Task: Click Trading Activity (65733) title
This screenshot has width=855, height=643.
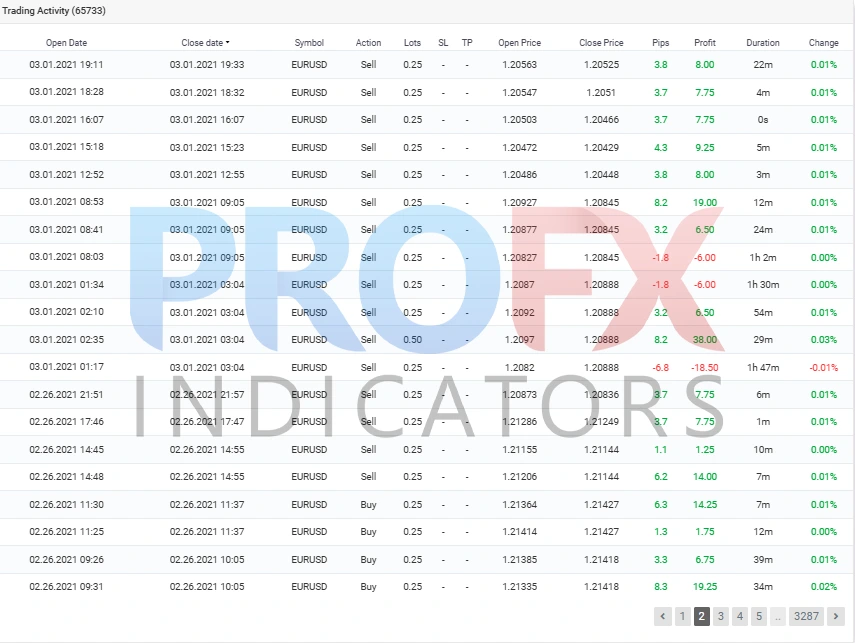Action: pos(54,10)
